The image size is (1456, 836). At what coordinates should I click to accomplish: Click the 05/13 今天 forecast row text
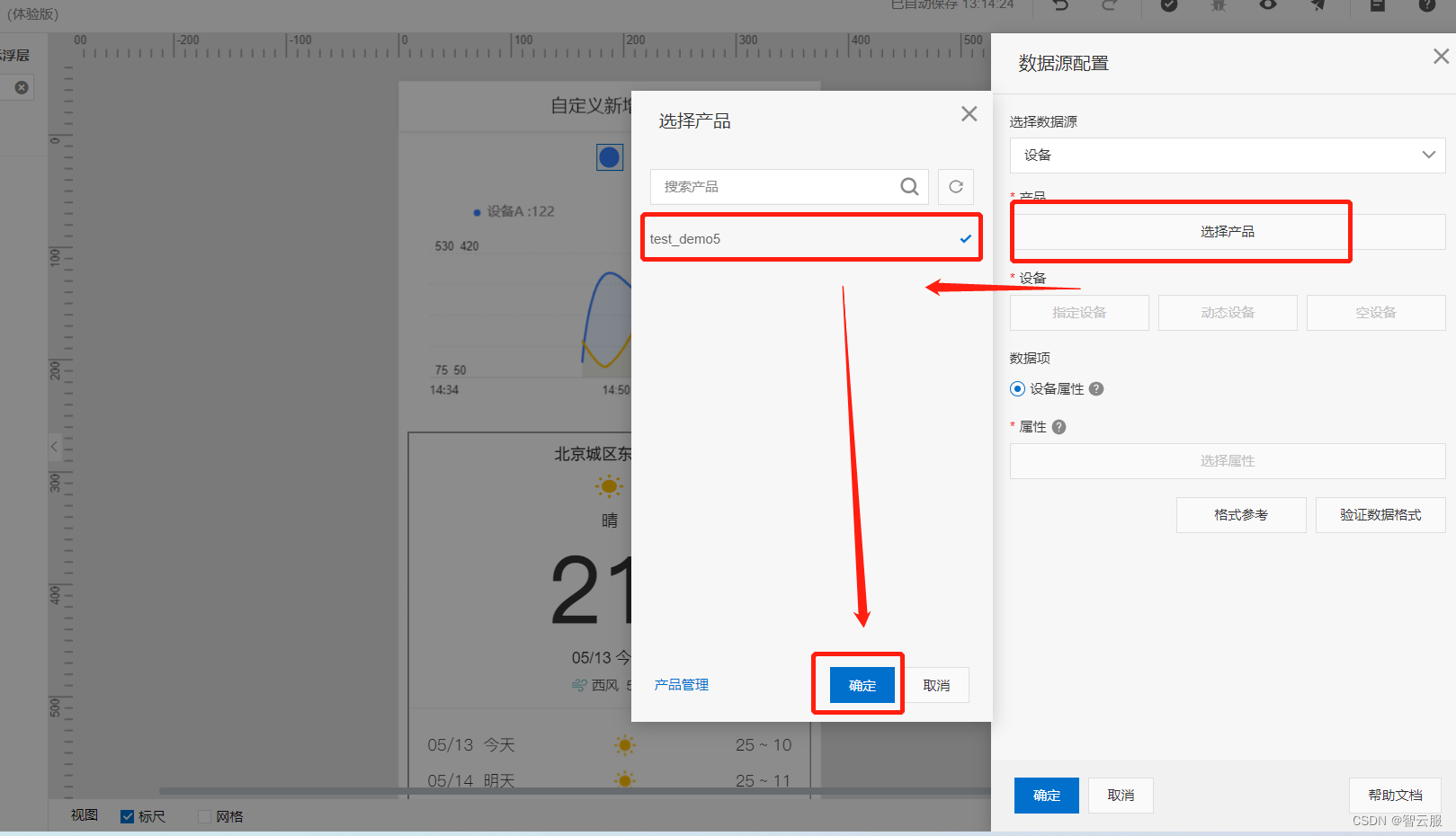pyautogui.click(x=471, y=745)
